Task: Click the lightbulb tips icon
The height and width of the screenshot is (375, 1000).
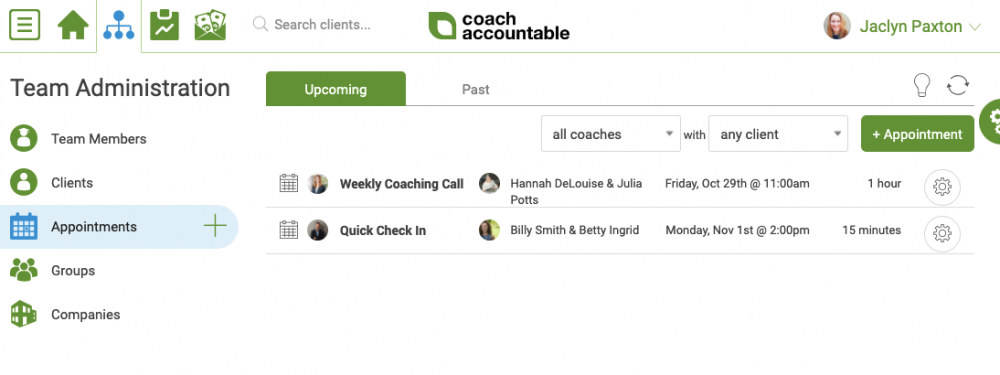Action: click(x=922, y=85)
